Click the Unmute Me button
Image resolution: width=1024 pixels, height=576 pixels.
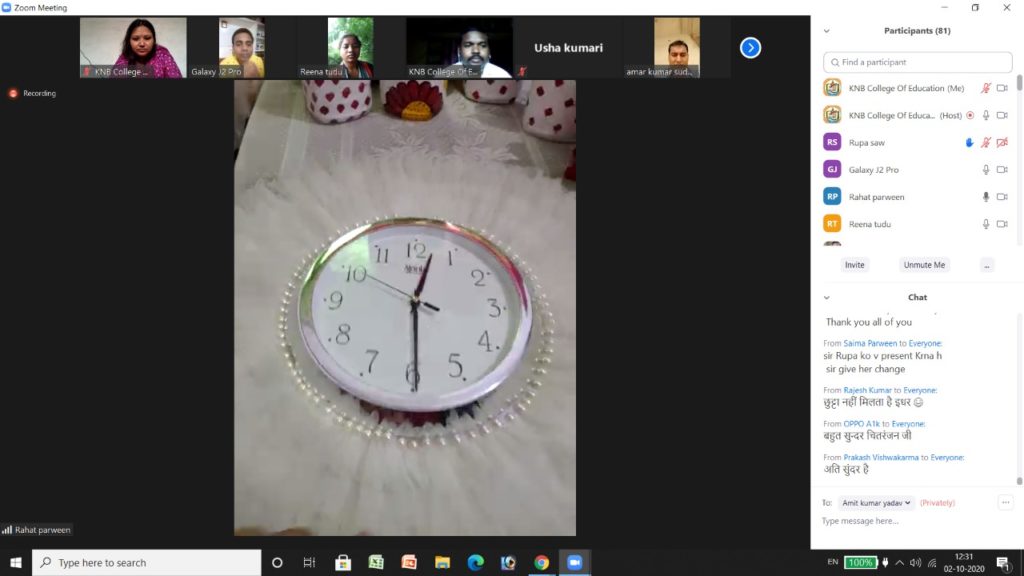point(924,265)
